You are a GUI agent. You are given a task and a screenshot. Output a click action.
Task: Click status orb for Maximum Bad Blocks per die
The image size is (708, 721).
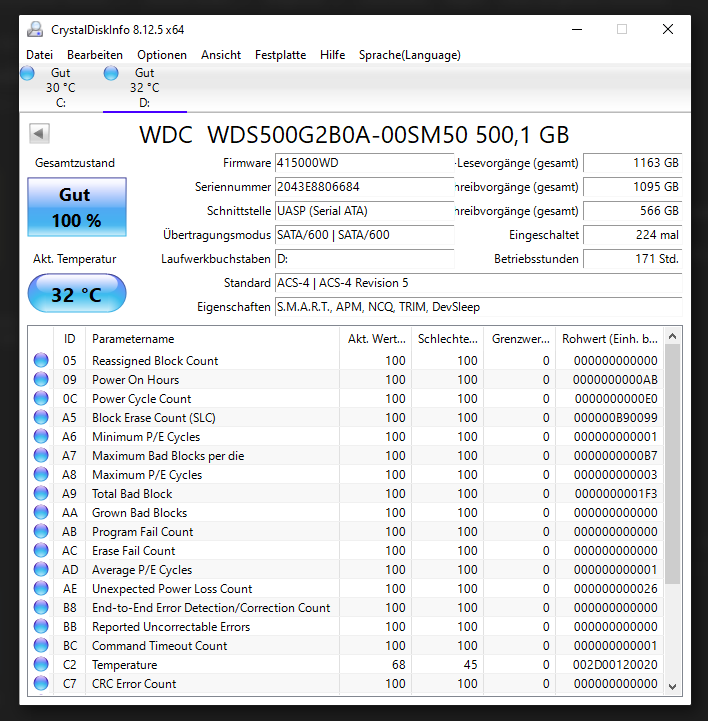[x=41, y=455]
